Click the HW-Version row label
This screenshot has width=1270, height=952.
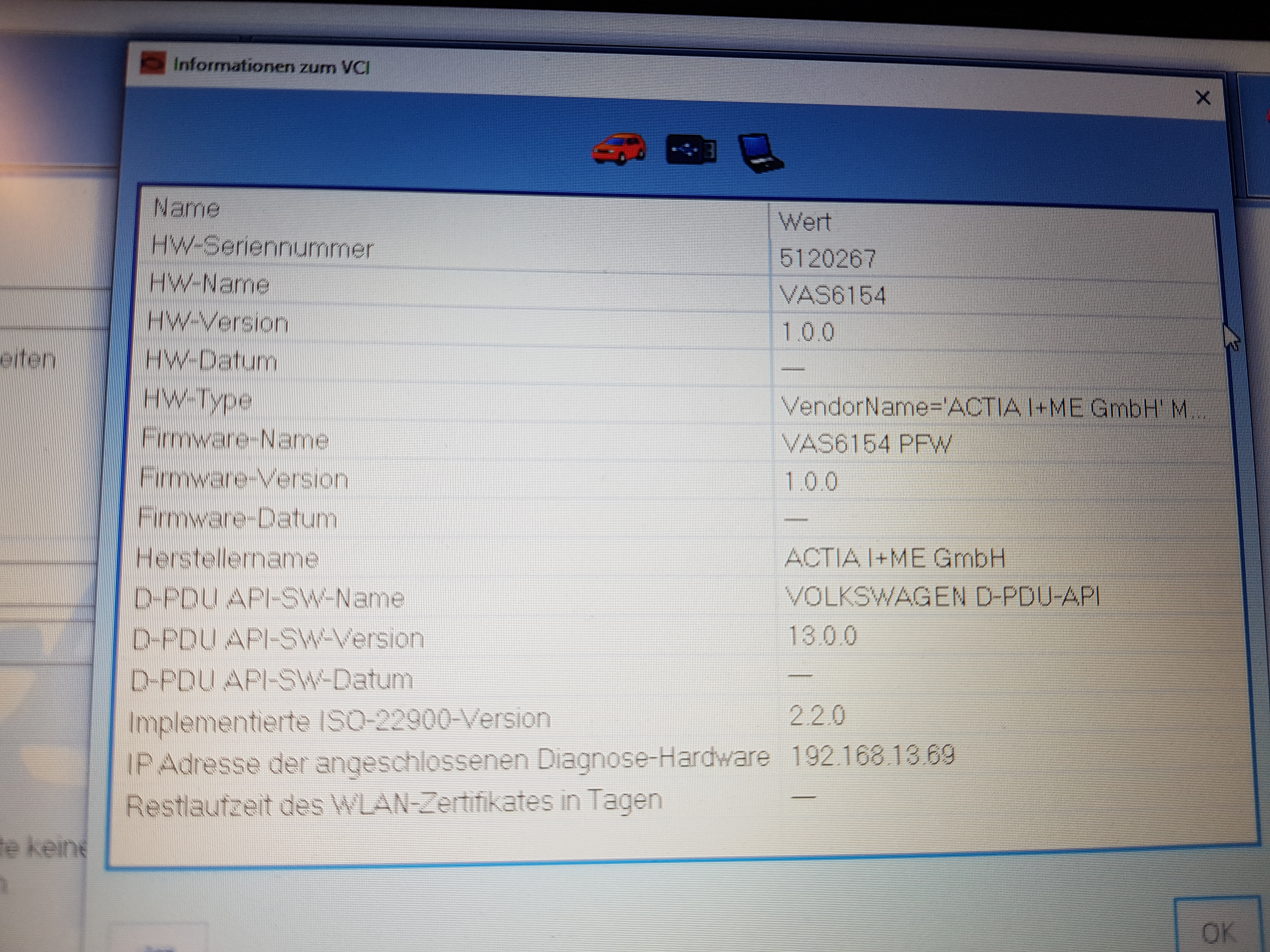click(x=218, y=322)
